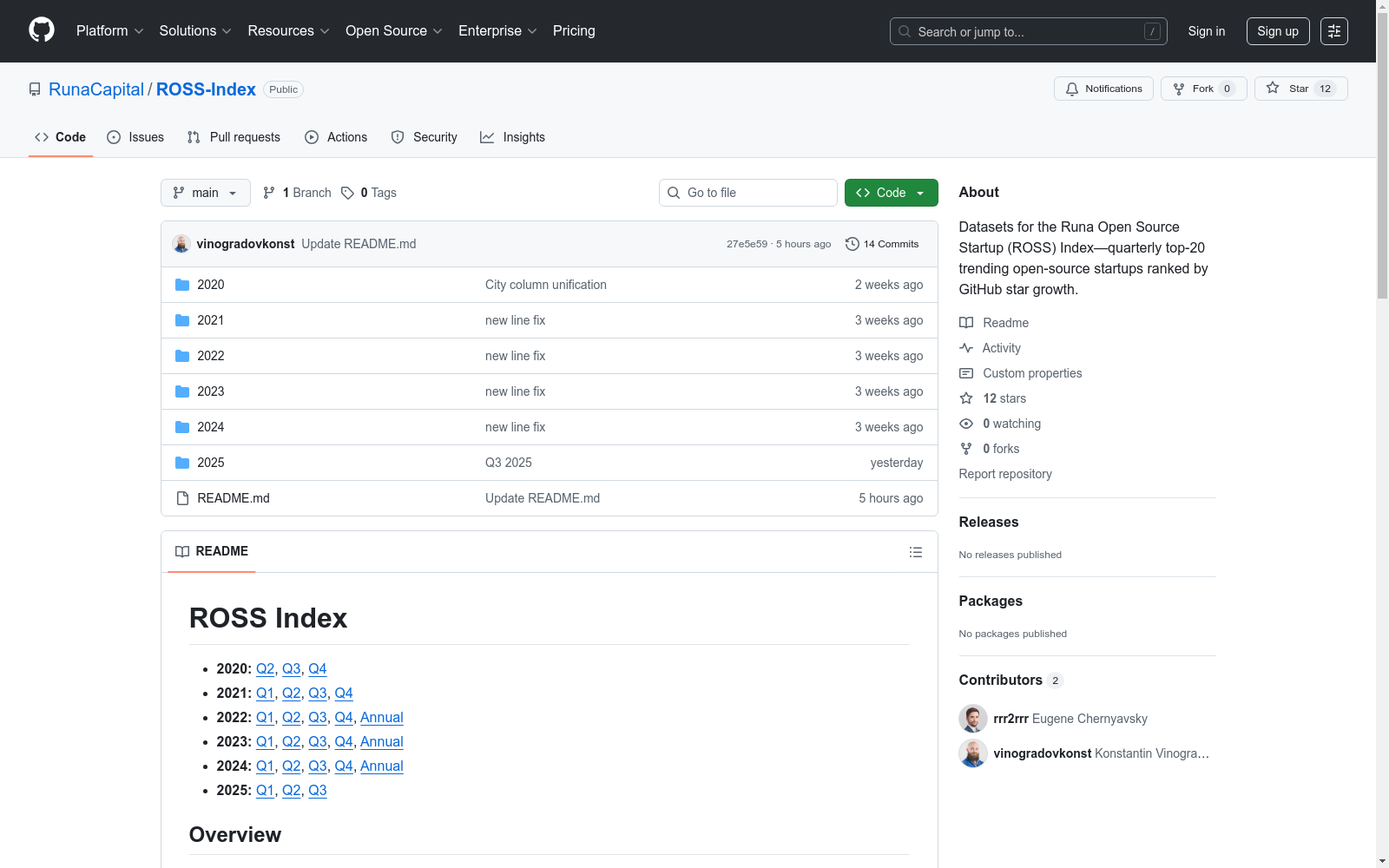Switch to the Insights tab
Viewport: 1389px width, 868px height.
click(x=512, y=137)
